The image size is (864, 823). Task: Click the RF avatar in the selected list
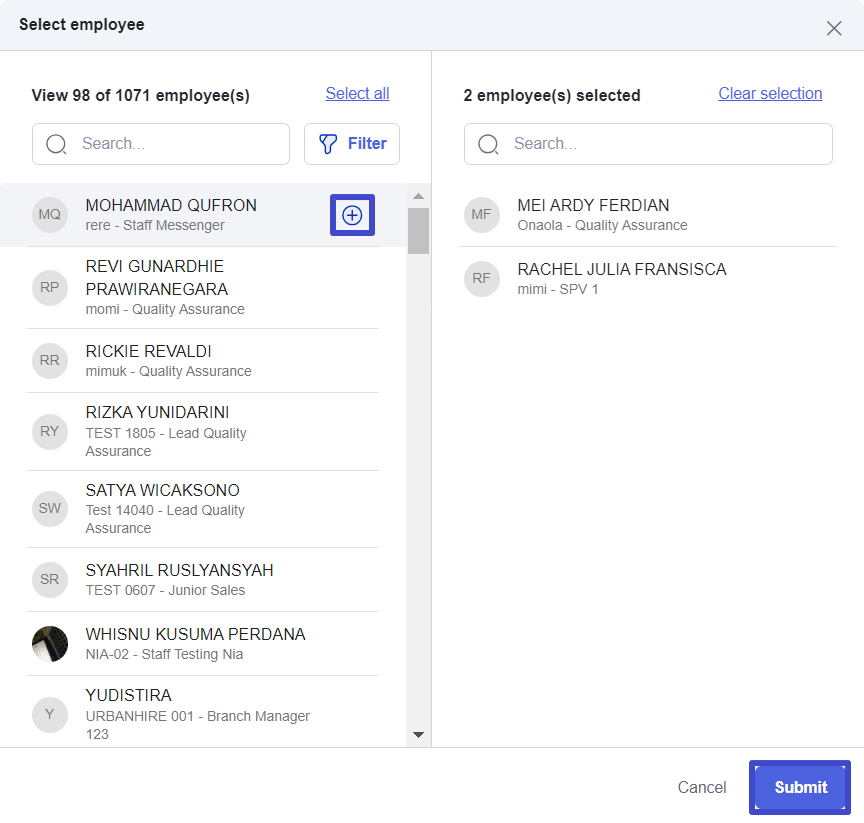(482, 279)
